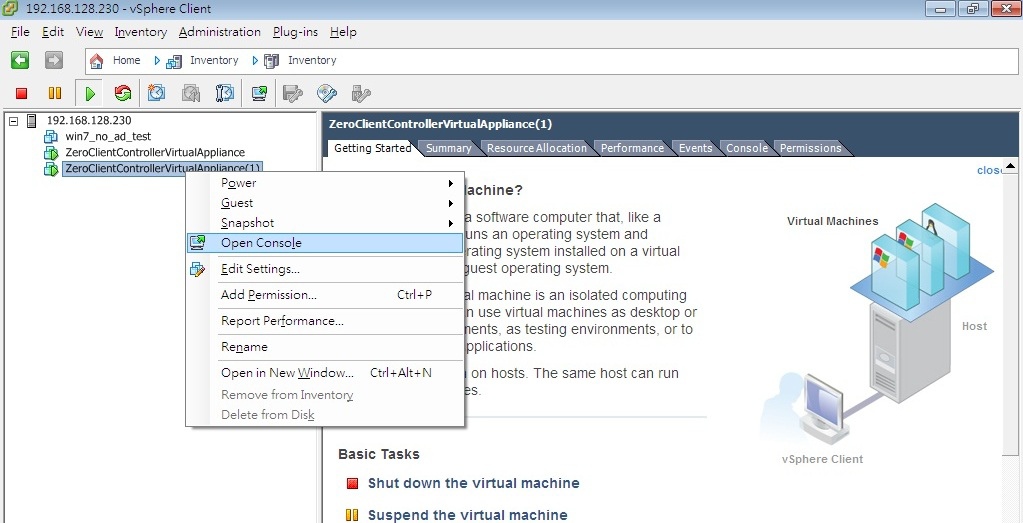This screenshot has height=523, width=1023.
Task: Click the green Back navigation arrow
Action: click(20, 61)
